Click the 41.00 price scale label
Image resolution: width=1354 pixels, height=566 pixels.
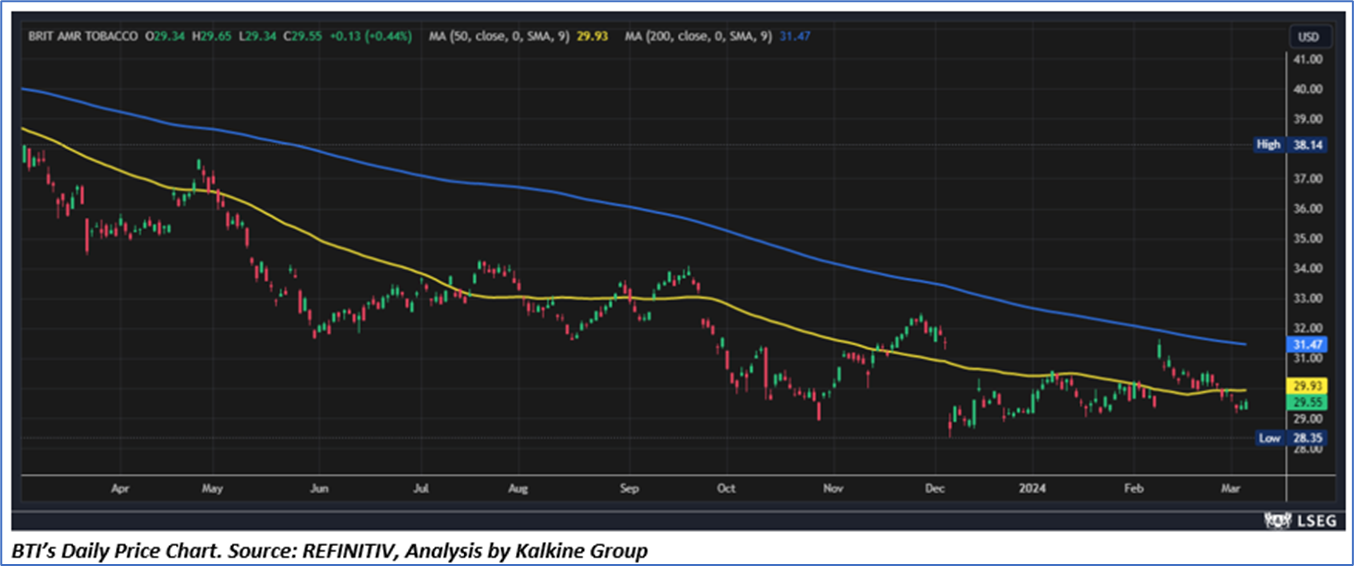click(1308, 59)
